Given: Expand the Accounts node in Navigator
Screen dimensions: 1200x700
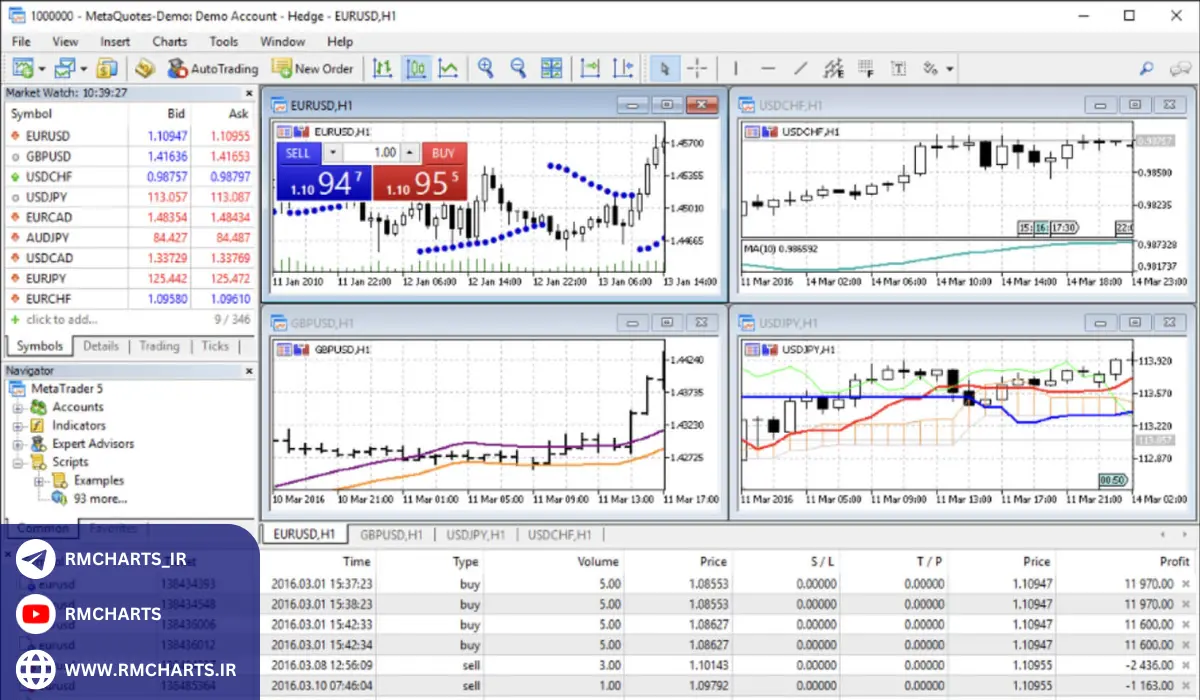Looking at the screenshot, I should click(x=18, y=408).
